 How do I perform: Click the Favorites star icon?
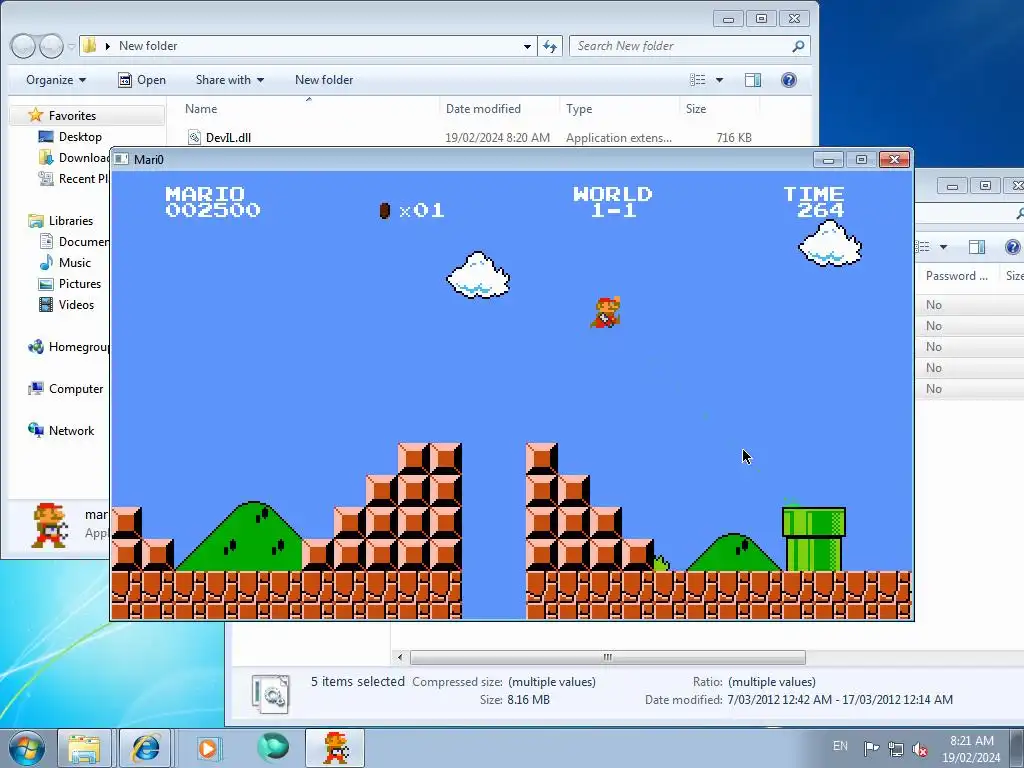point(36,116)
